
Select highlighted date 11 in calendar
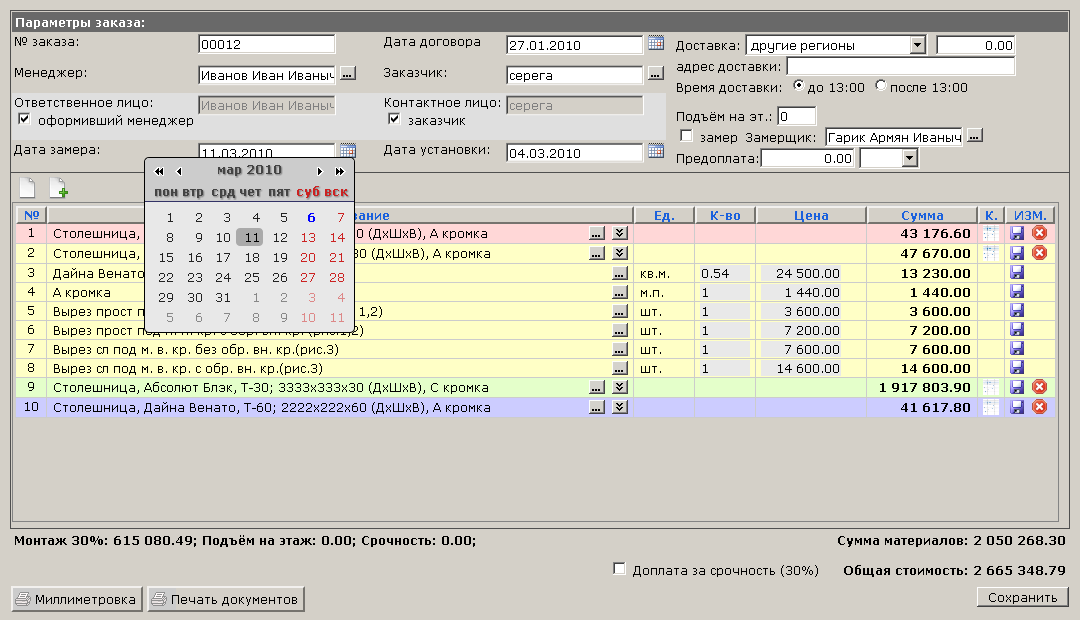(252, 238)
